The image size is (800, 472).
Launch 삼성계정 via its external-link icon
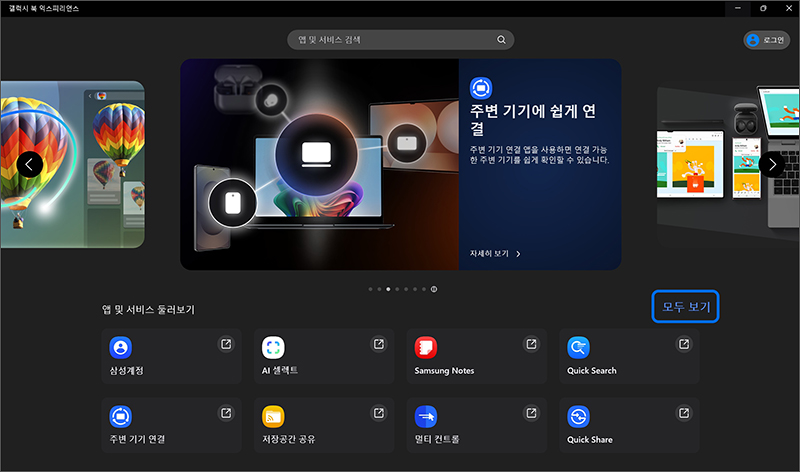pyautogui.click(x=226, y=344)
